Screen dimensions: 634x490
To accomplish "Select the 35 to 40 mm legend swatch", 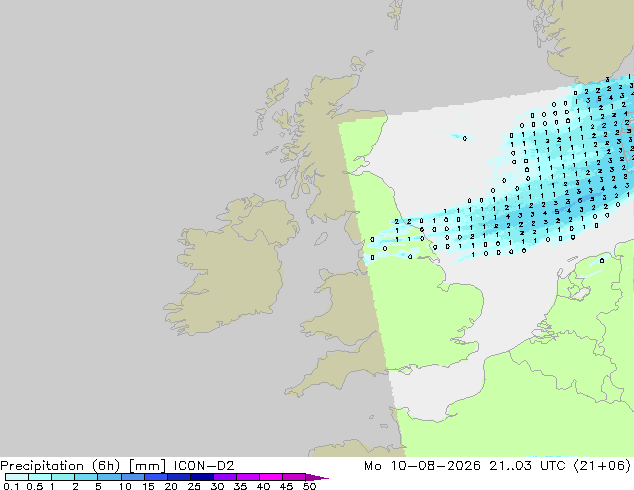I will [x=247, y=477].
